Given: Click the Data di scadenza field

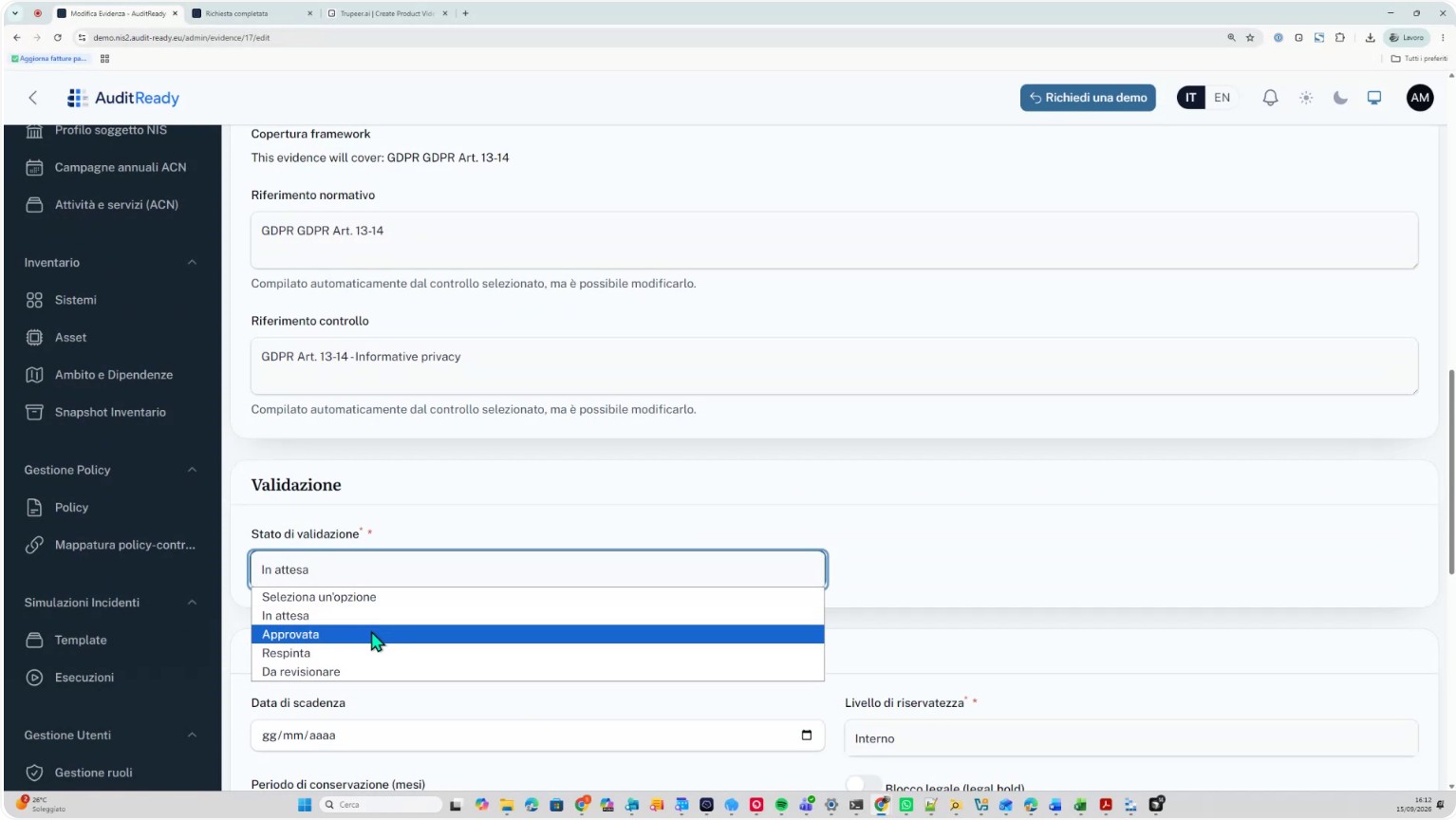Looking at the screenshot, I should [538, 736].
